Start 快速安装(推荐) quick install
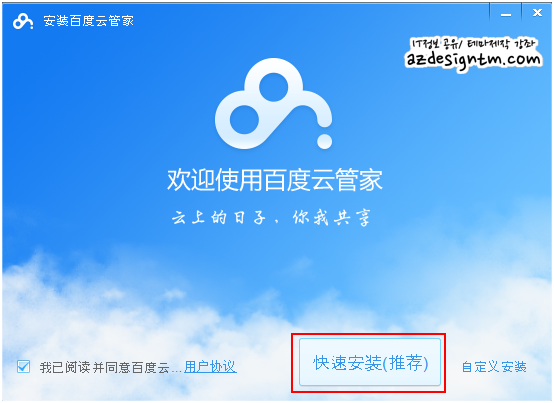This screenshot has height=403, width=554. pos(370,362)
